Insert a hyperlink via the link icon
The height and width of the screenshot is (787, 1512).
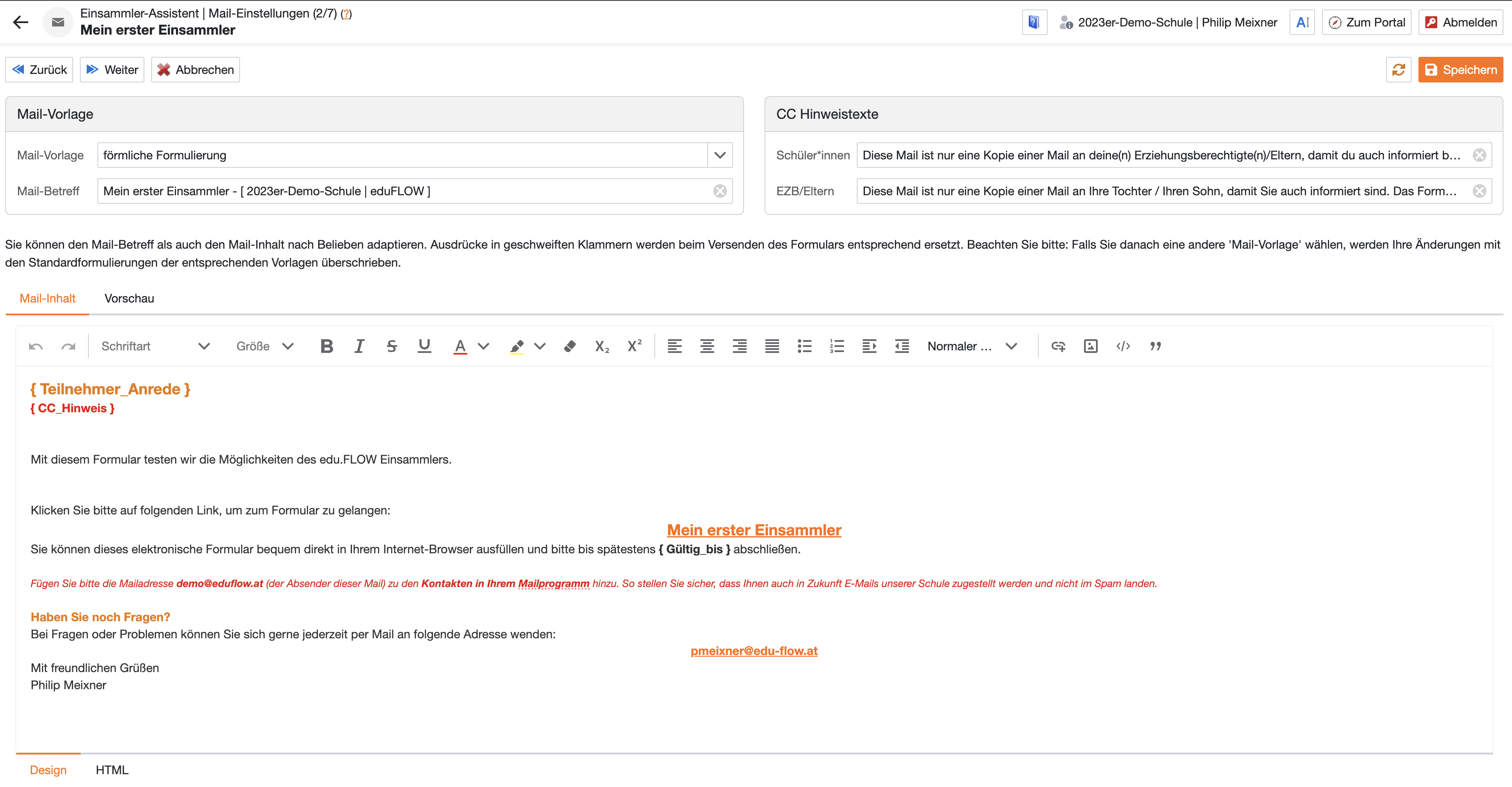[x=1058, y=346]
